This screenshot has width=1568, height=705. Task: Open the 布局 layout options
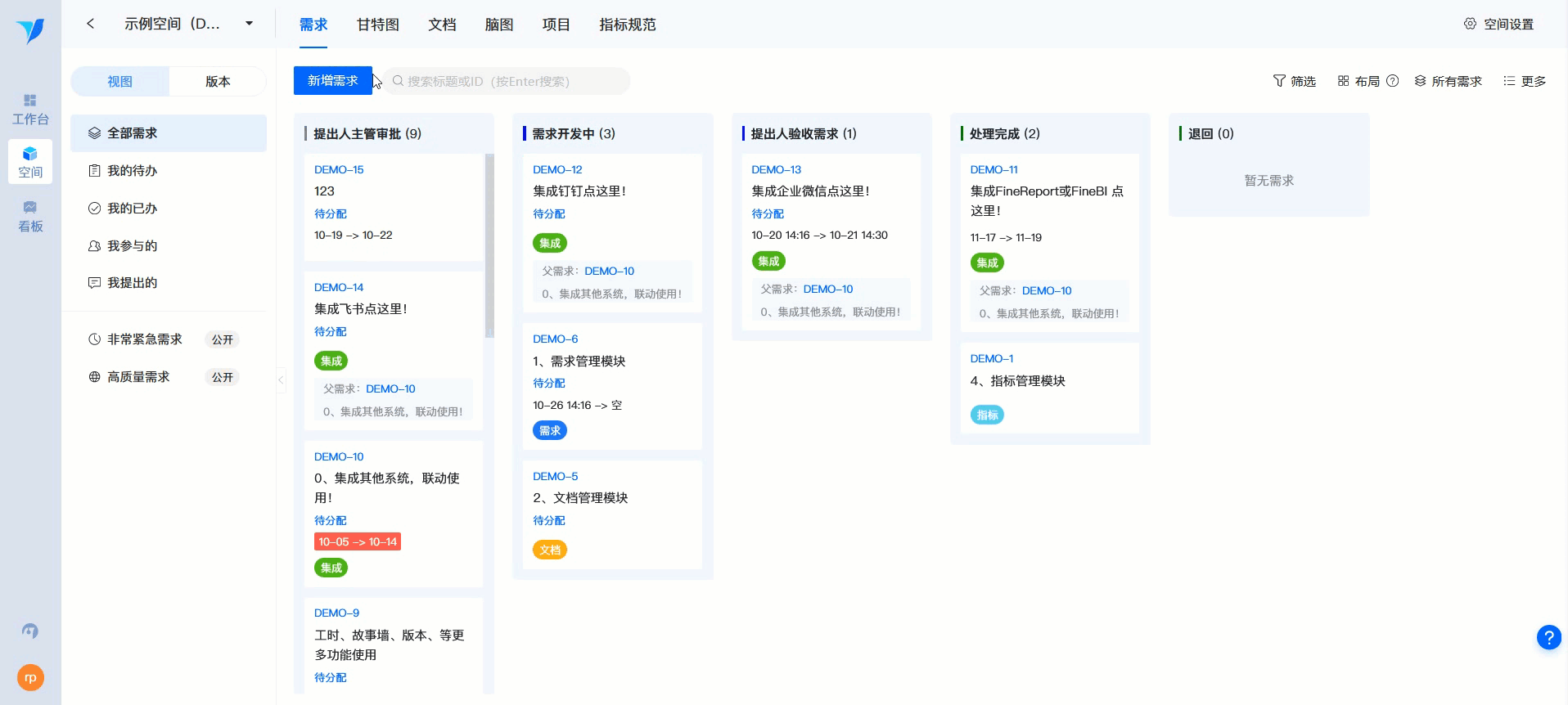[x=1358, y=81]
